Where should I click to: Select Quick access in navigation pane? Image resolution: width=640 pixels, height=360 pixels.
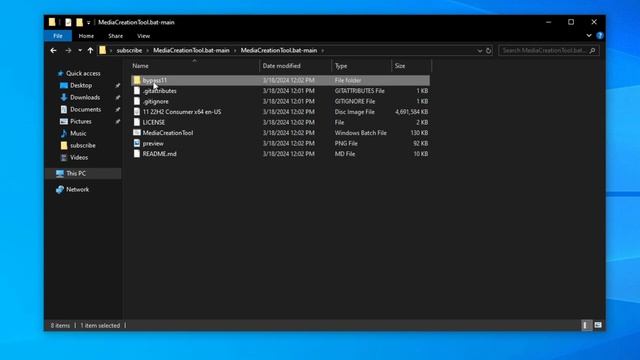click(x=83, y=73)
